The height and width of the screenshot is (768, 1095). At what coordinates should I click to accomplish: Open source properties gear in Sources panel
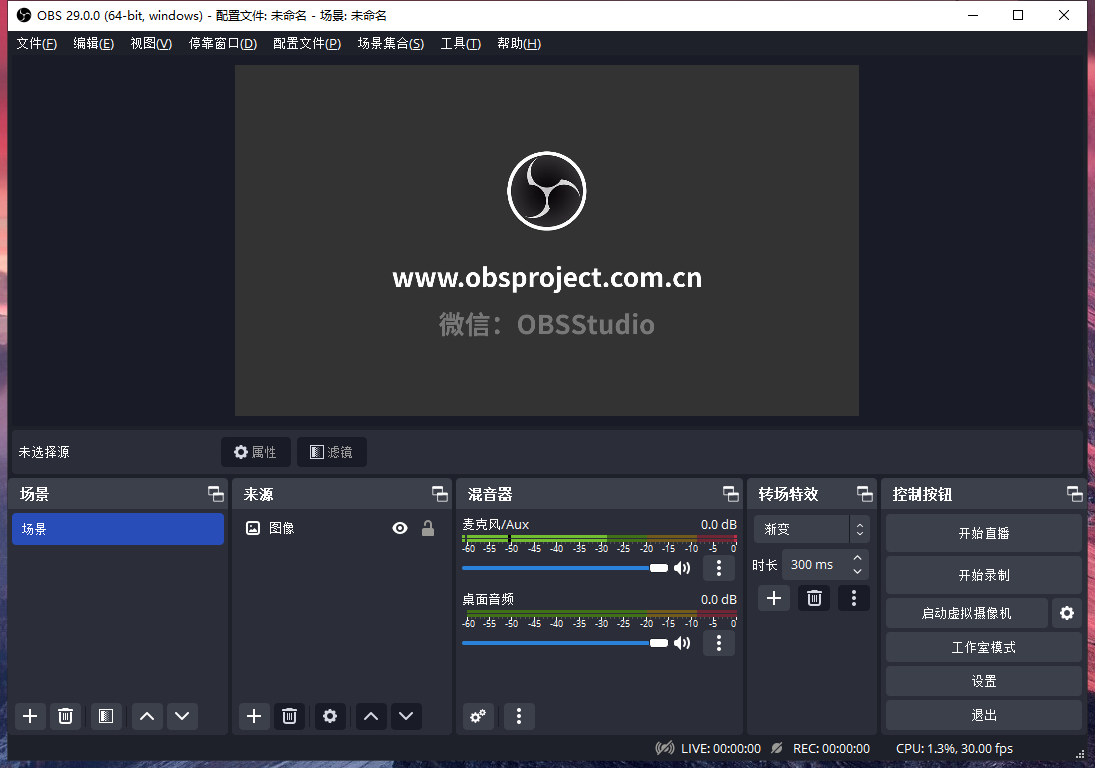[330, 716]
